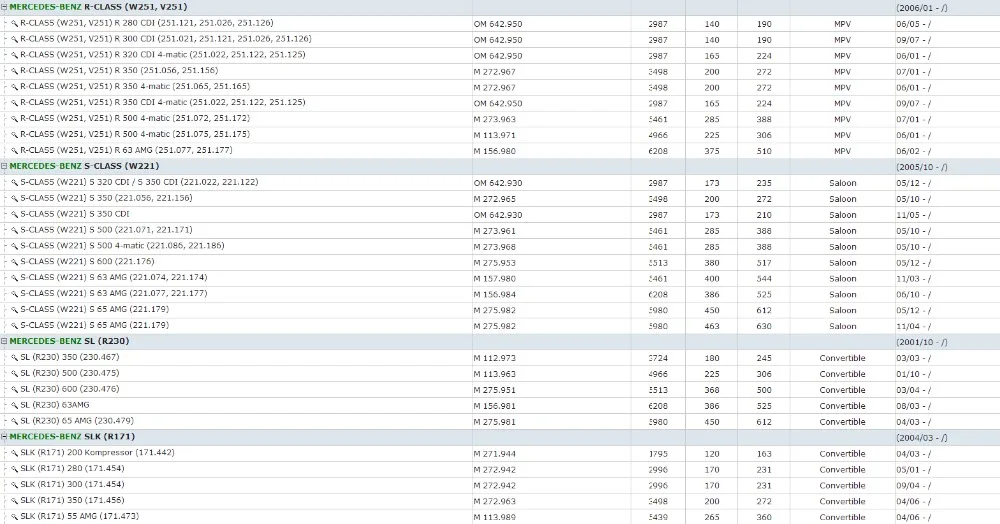
Task: Collapse the MERCEDES-BENZ S-CLASS (W221) group
Action: pyautogui.click(x=4, y=166)
